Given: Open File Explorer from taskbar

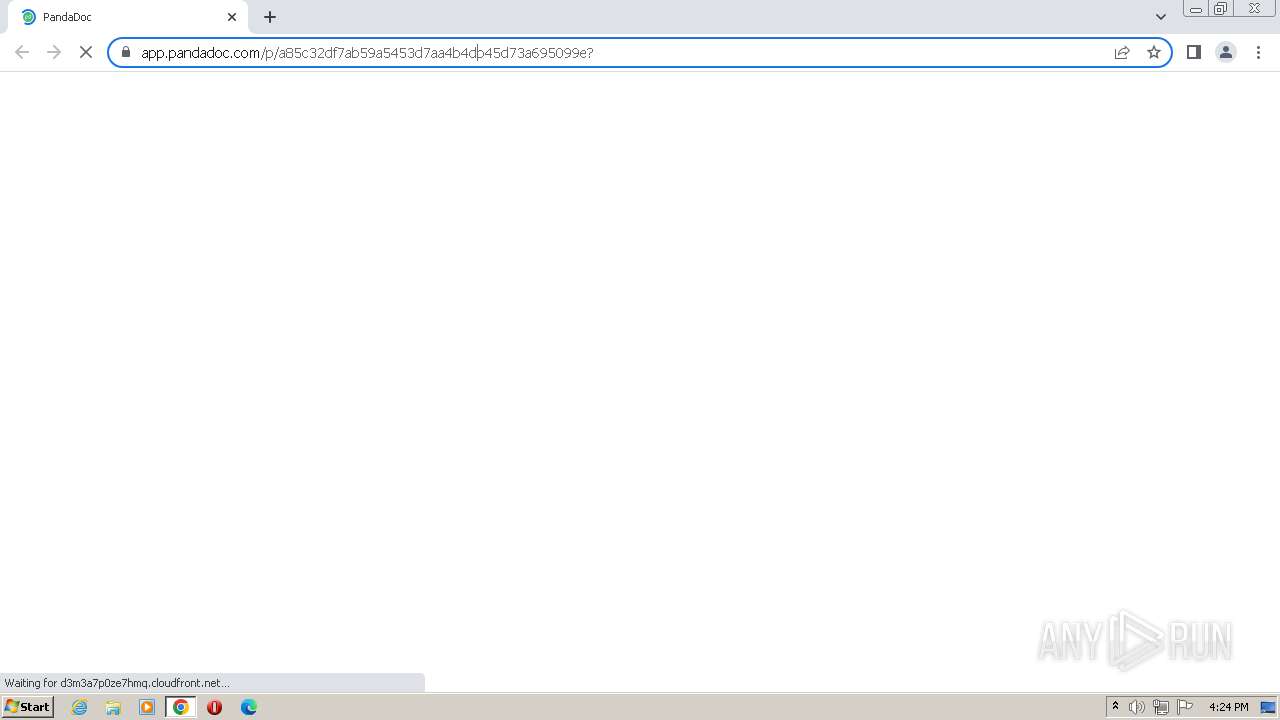Looking at the screenshot, I should pos(113,707).
